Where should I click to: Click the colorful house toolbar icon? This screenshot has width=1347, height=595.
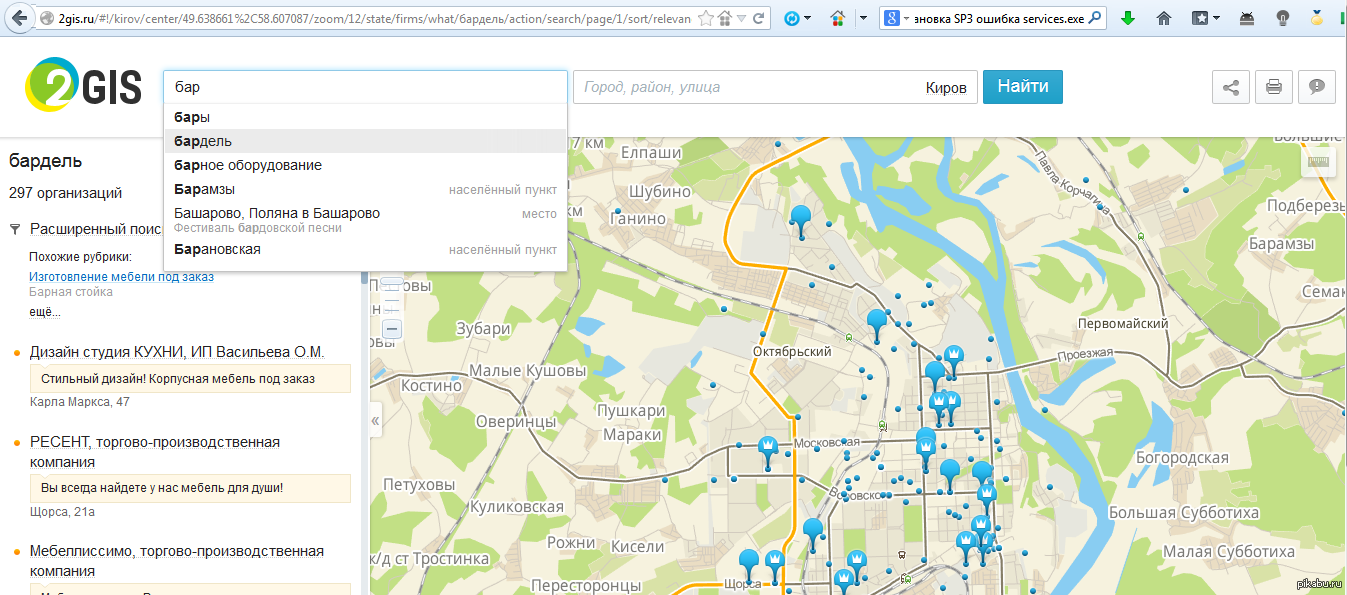tap(836, 18)
